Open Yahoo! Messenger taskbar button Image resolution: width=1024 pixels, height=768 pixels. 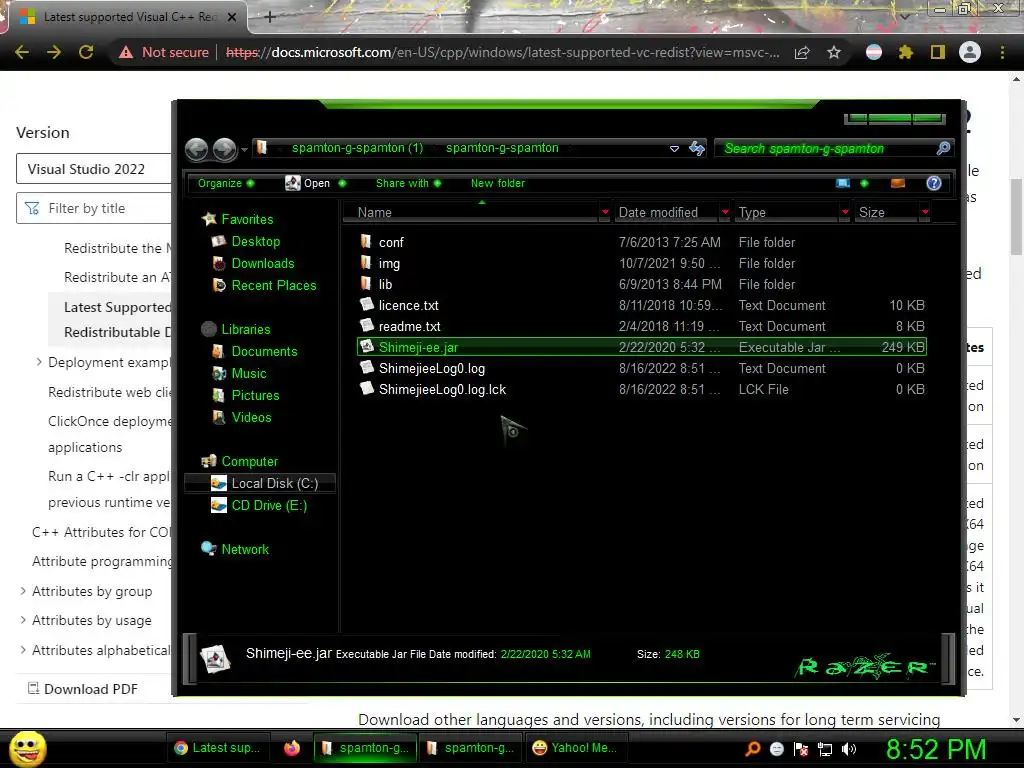(575, 748)
